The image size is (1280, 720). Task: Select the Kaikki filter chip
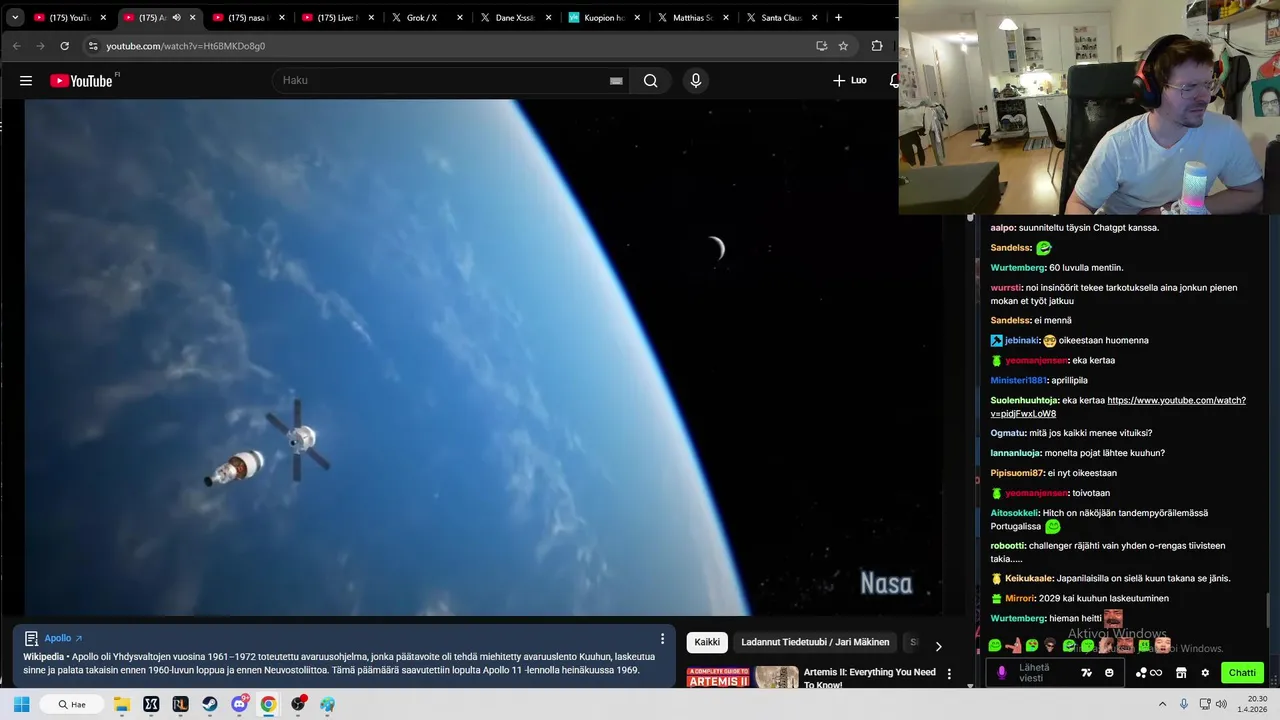click(707, 642)
